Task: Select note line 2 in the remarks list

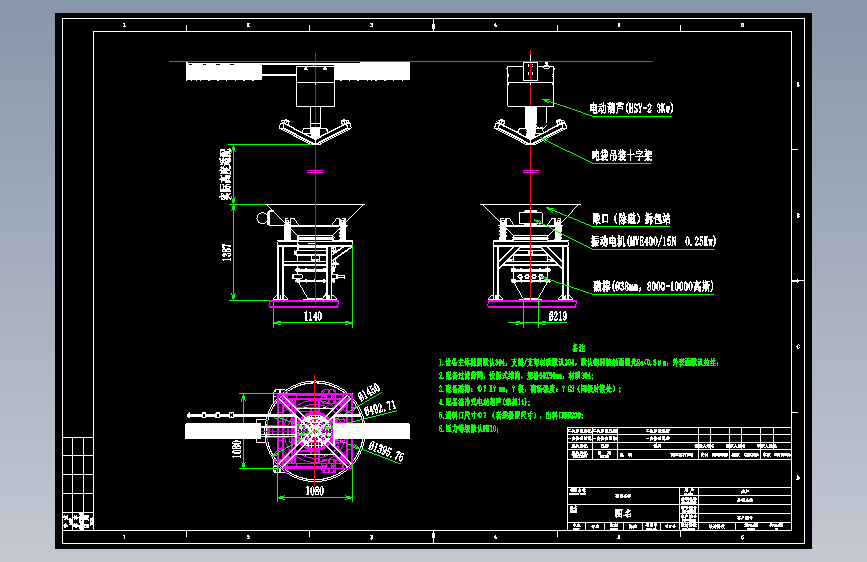Action: 516,376
